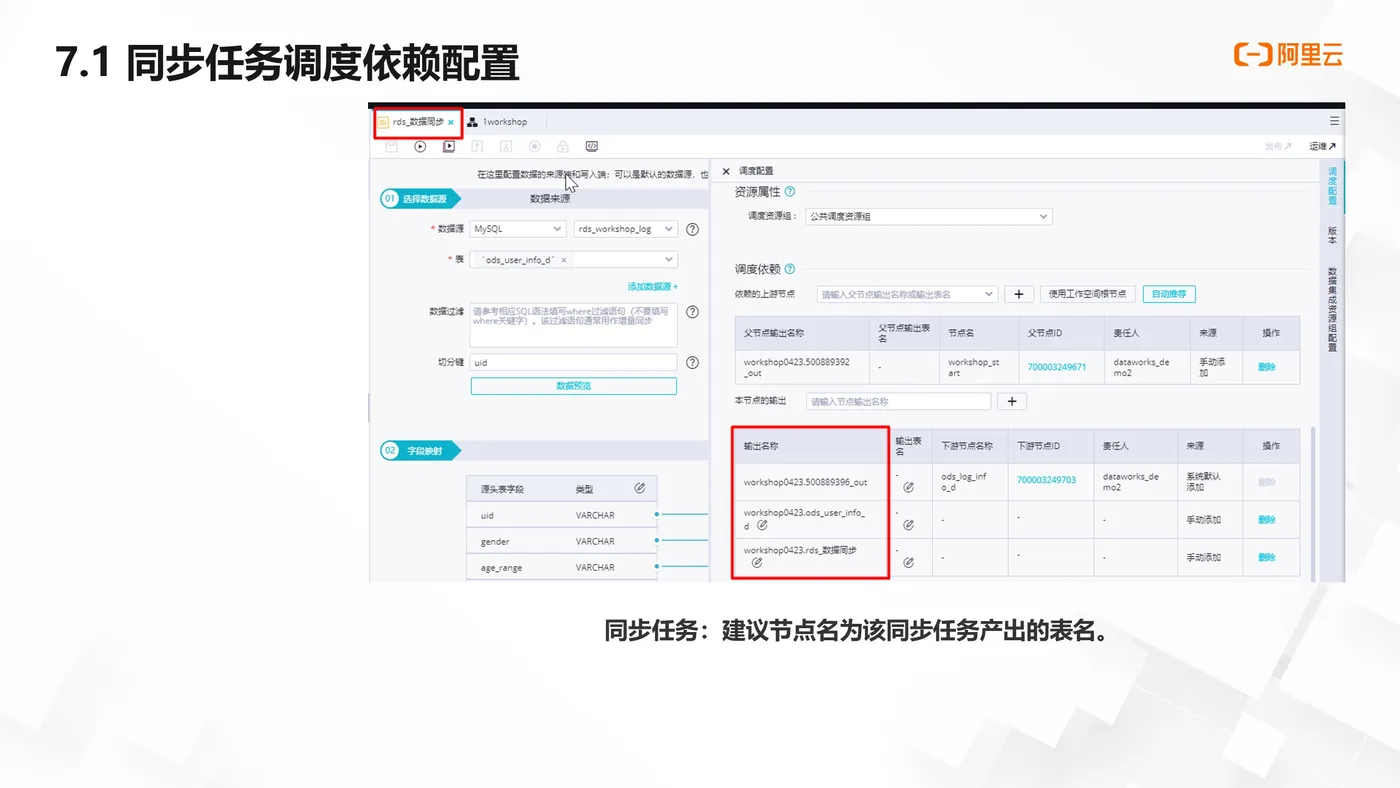Switch to script mode via code icon

pyautogui.click(x=592, y=146)
